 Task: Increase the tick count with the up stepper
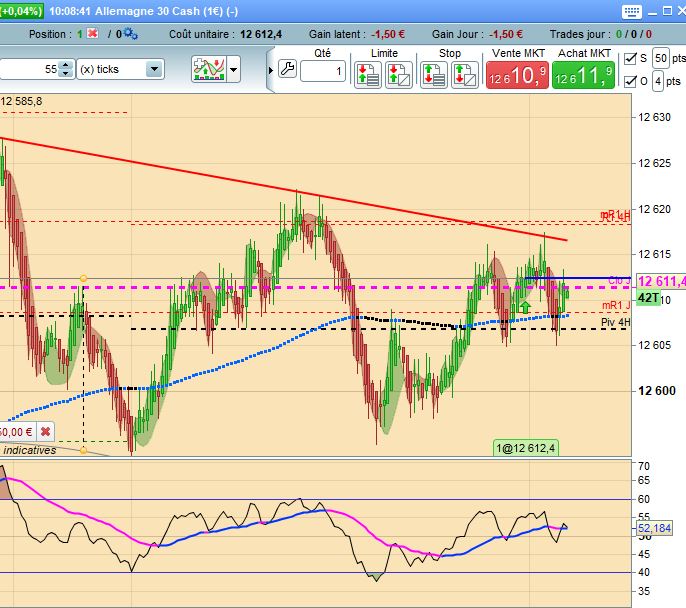(66, 65)
